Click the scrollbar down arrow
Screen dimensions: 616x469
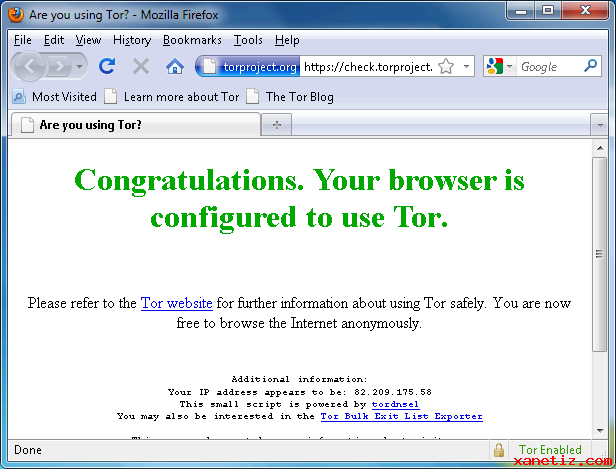[600, 431]
